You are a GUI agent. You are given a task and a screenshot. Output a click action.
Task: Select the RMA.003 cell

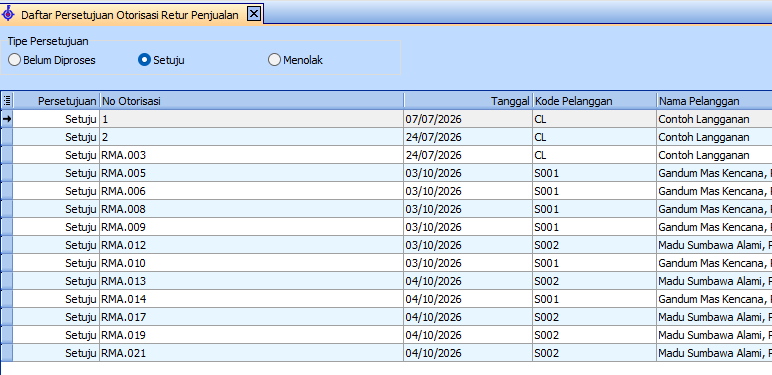(252, 155)
